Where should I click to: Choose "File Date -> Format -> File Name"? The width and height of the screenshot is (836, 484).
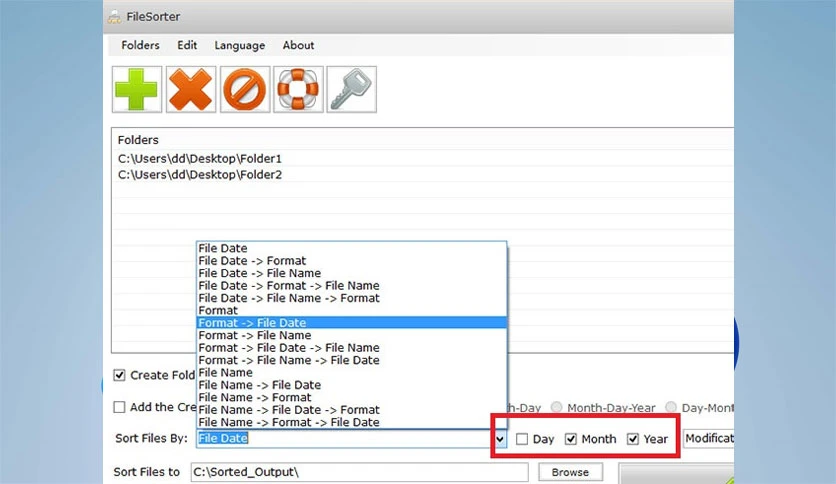tap(351, 286)
